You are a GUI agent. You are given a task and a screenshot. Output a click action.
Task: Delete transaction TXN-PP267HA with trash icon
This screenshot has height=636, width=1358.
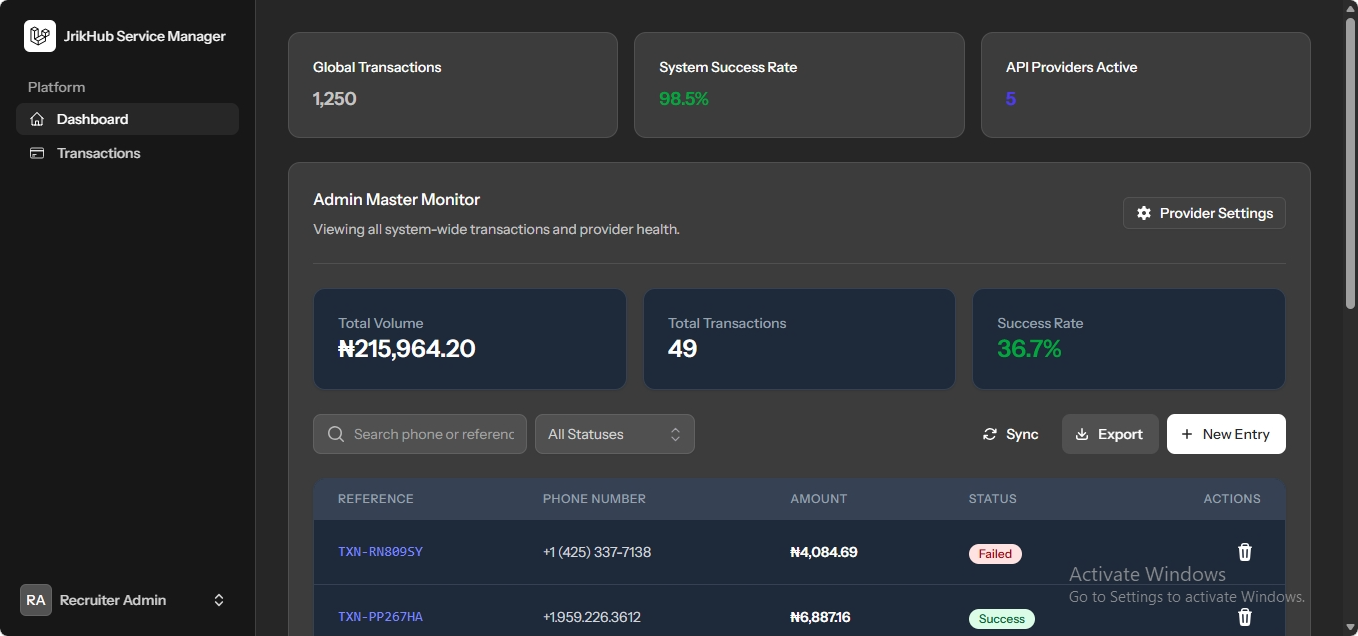coord(1245,617)
